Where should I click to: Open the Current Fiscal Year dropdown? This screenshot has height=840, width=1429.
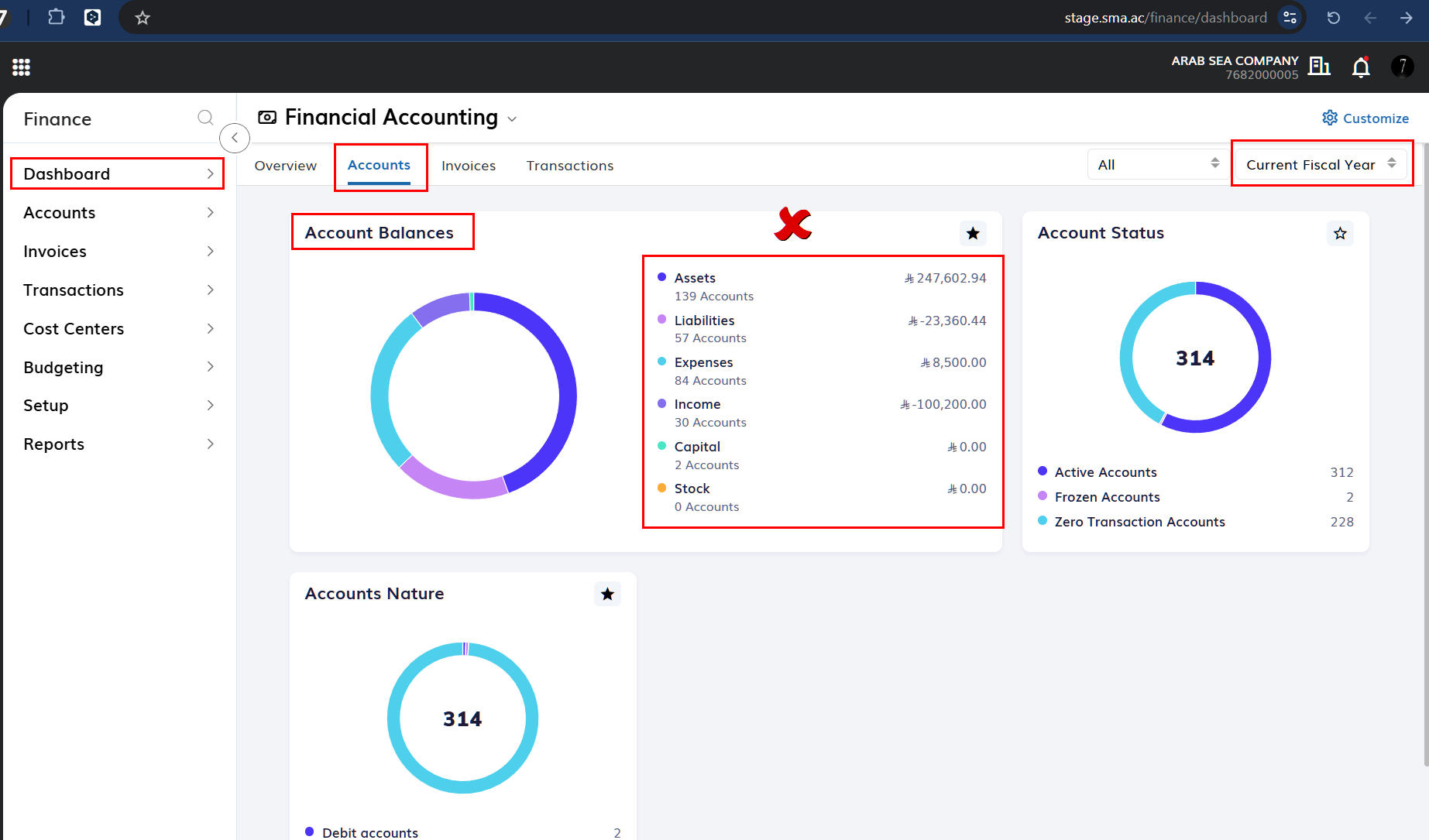(x=1321, y=164)
